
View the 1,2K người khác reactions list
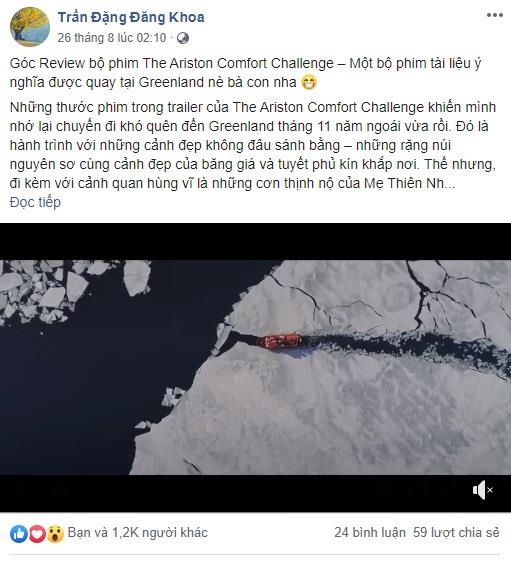pyautogui.click(x=138, y=533)
